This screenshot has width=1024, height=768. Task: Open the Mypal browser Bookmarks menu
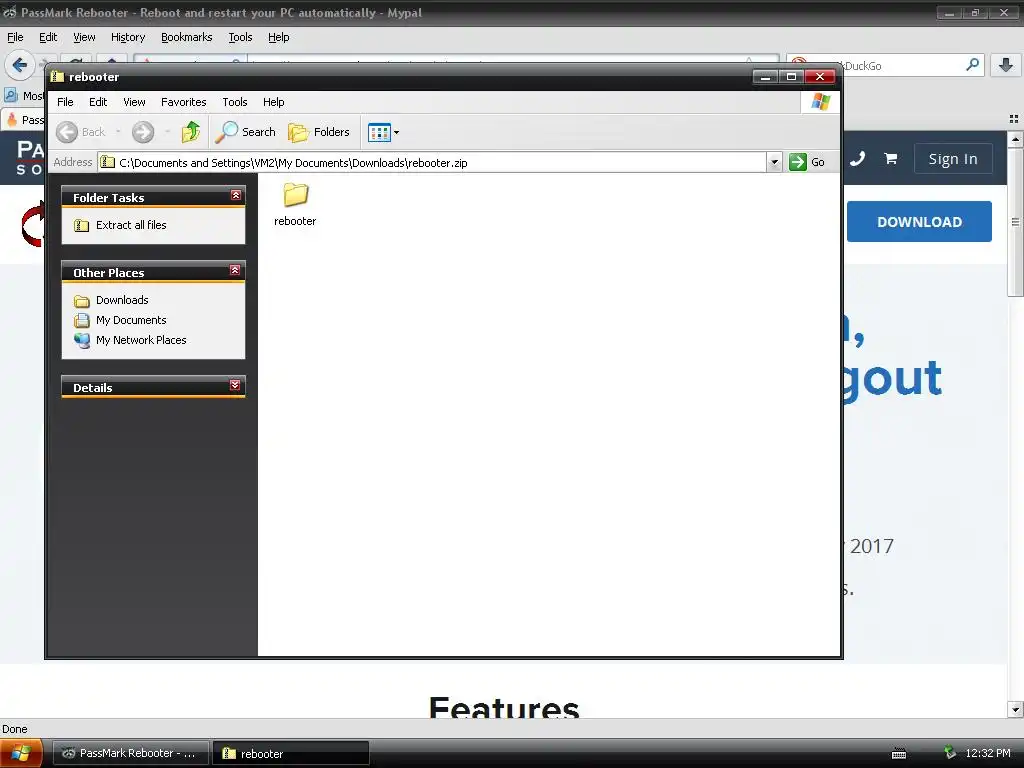[x=187, y=37]
